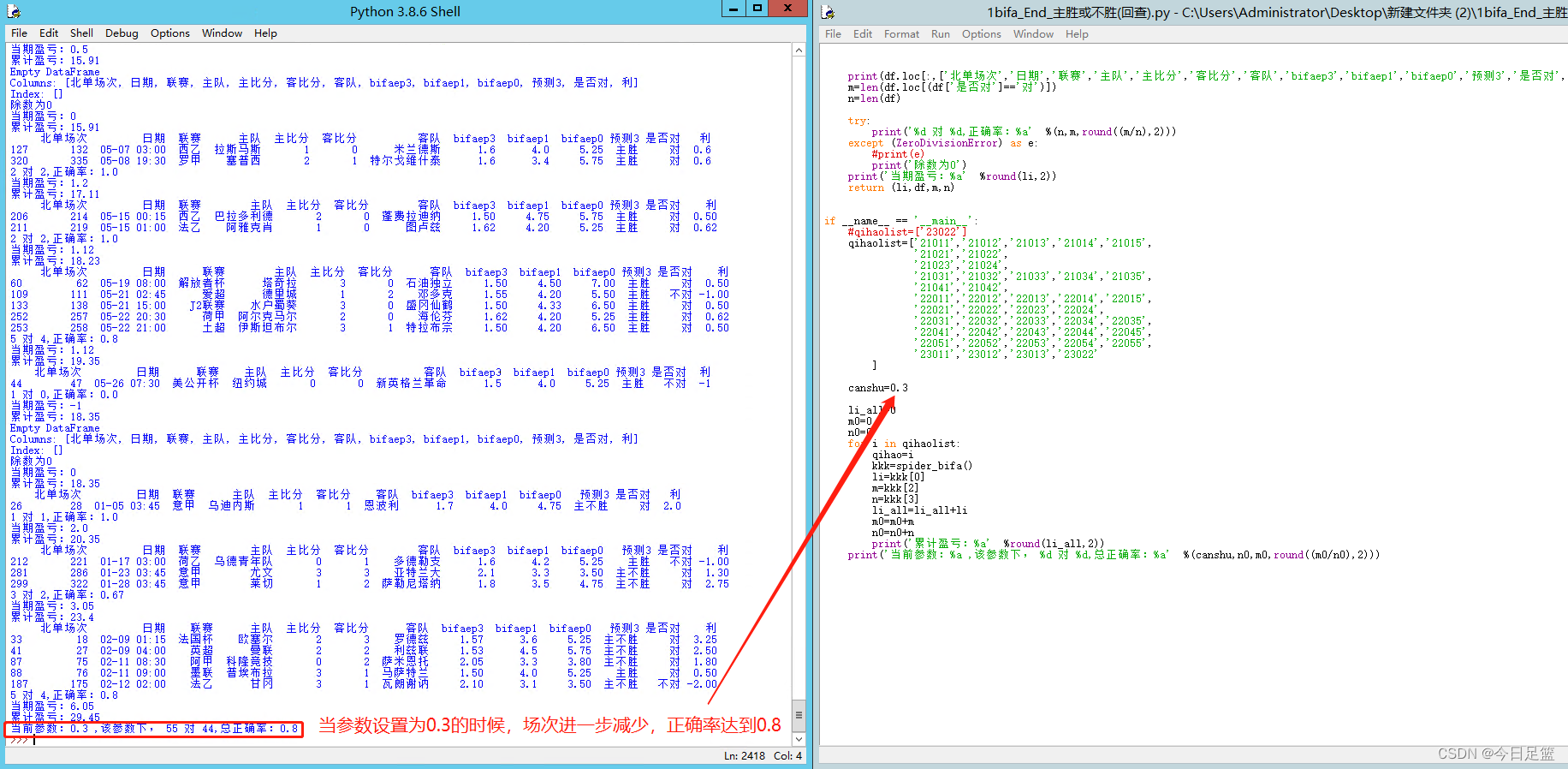Open Options menu in Python Shell
This screenshot has height=769, width=1568.
click(170, 33)
